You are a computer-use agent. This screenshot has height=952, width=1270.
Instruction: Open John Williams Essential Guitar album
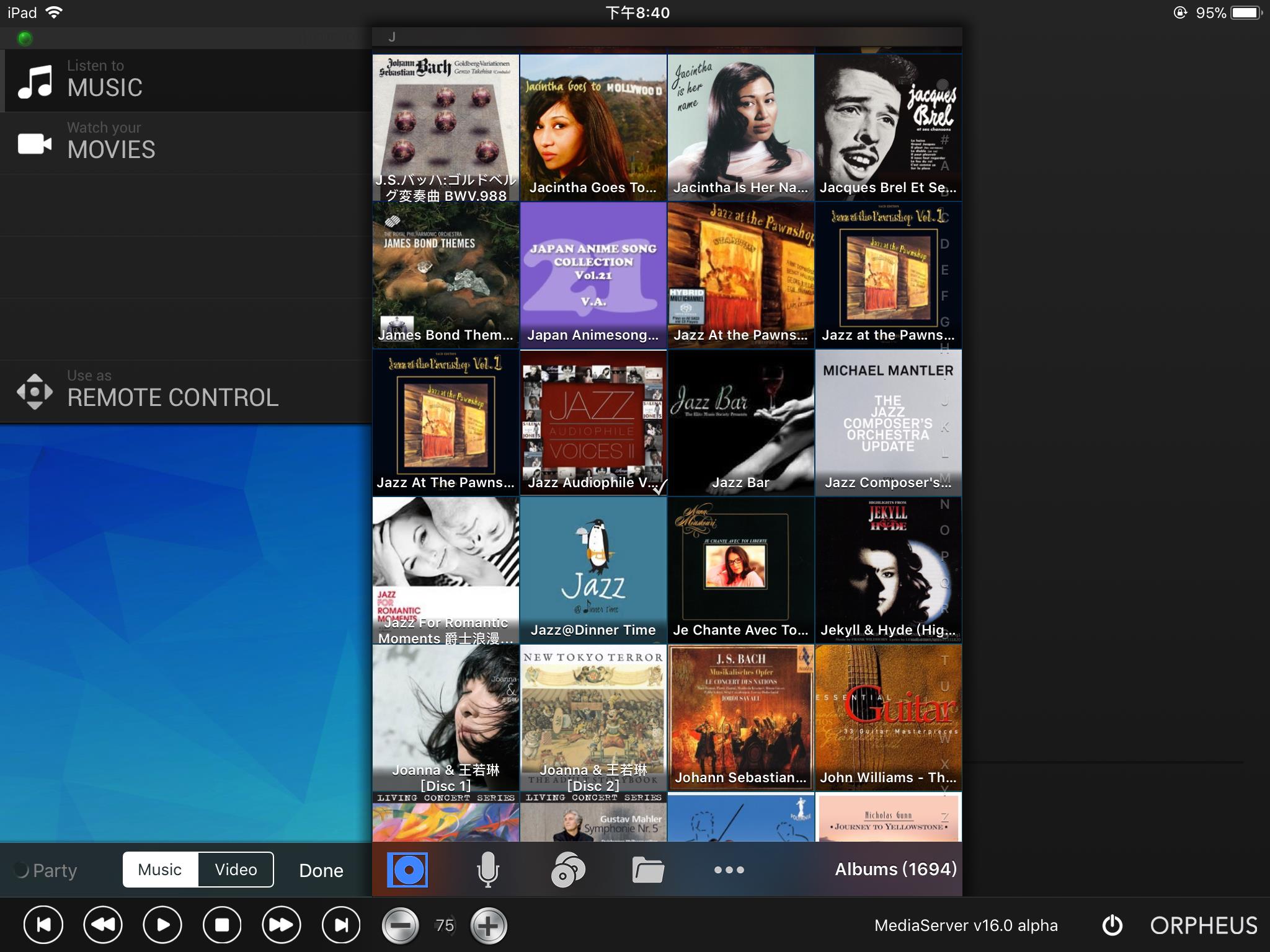889,718
